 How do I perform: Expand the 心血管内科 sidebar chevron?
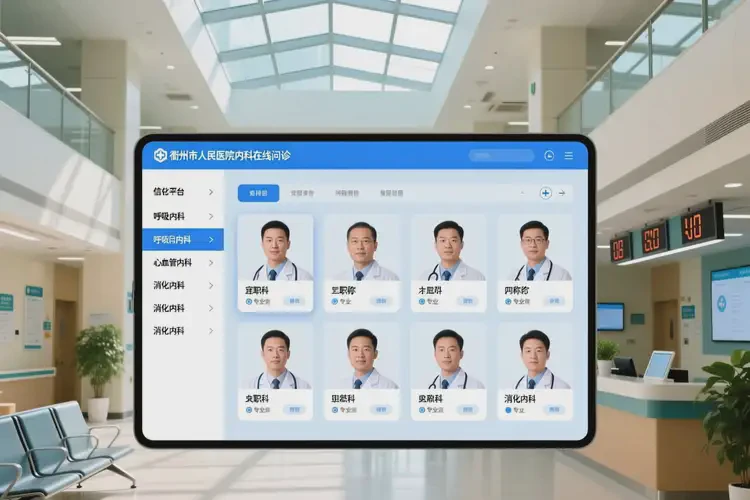[211, 263]
